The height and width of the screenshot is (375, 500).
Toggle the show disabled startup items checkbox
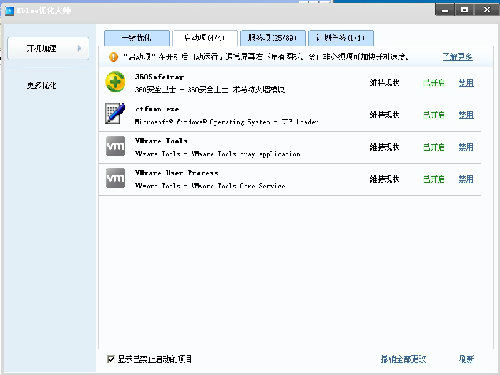pos(111,359)
